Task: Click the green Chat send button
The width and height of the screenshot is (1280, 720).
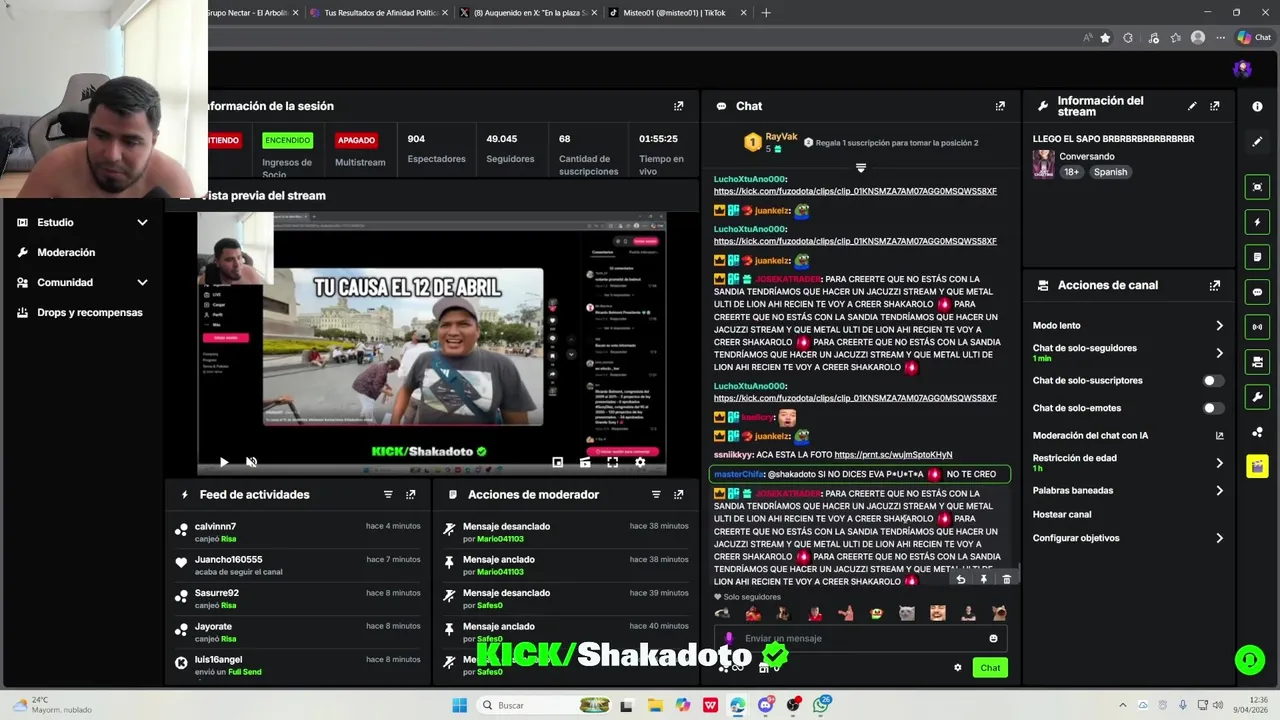Action: (990, 668)
